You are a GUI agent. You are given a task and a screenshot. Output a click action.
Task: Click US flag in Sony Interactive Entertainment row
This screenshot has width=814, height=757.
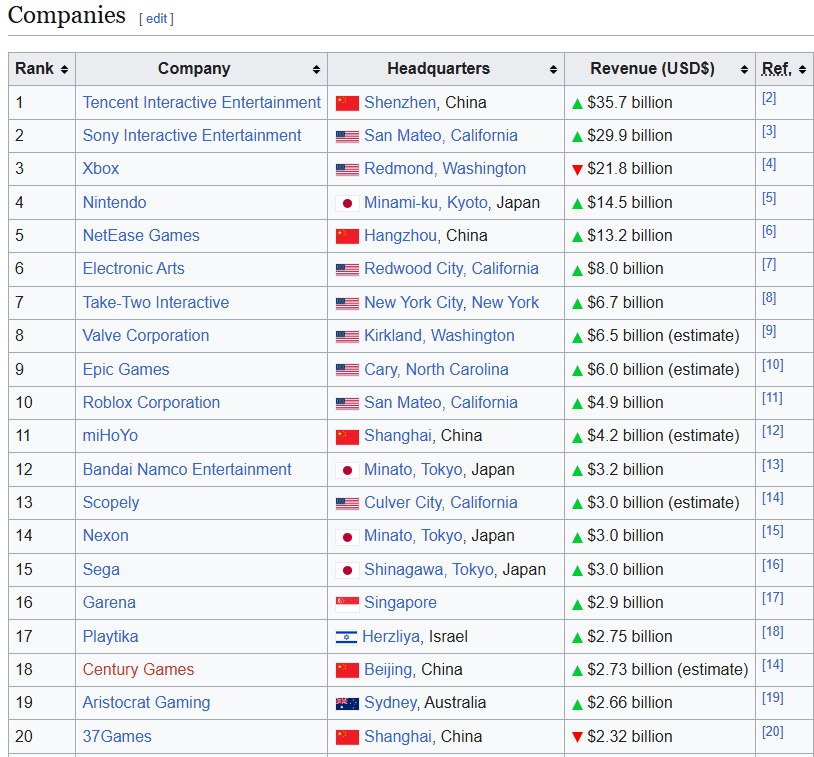(x=347, y=137)
